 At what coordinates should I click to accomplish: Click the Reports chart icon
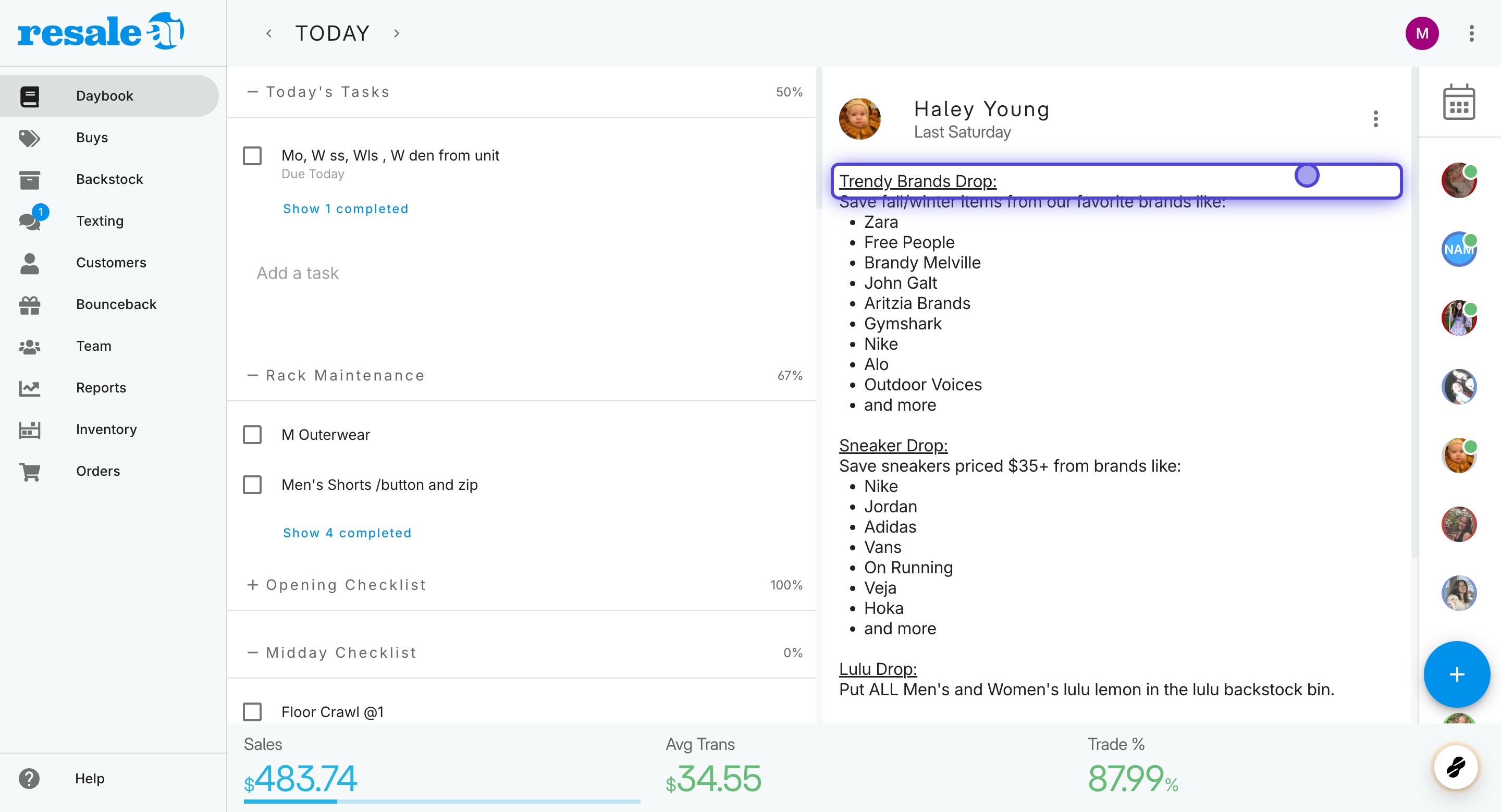click(x=29, y=388)
